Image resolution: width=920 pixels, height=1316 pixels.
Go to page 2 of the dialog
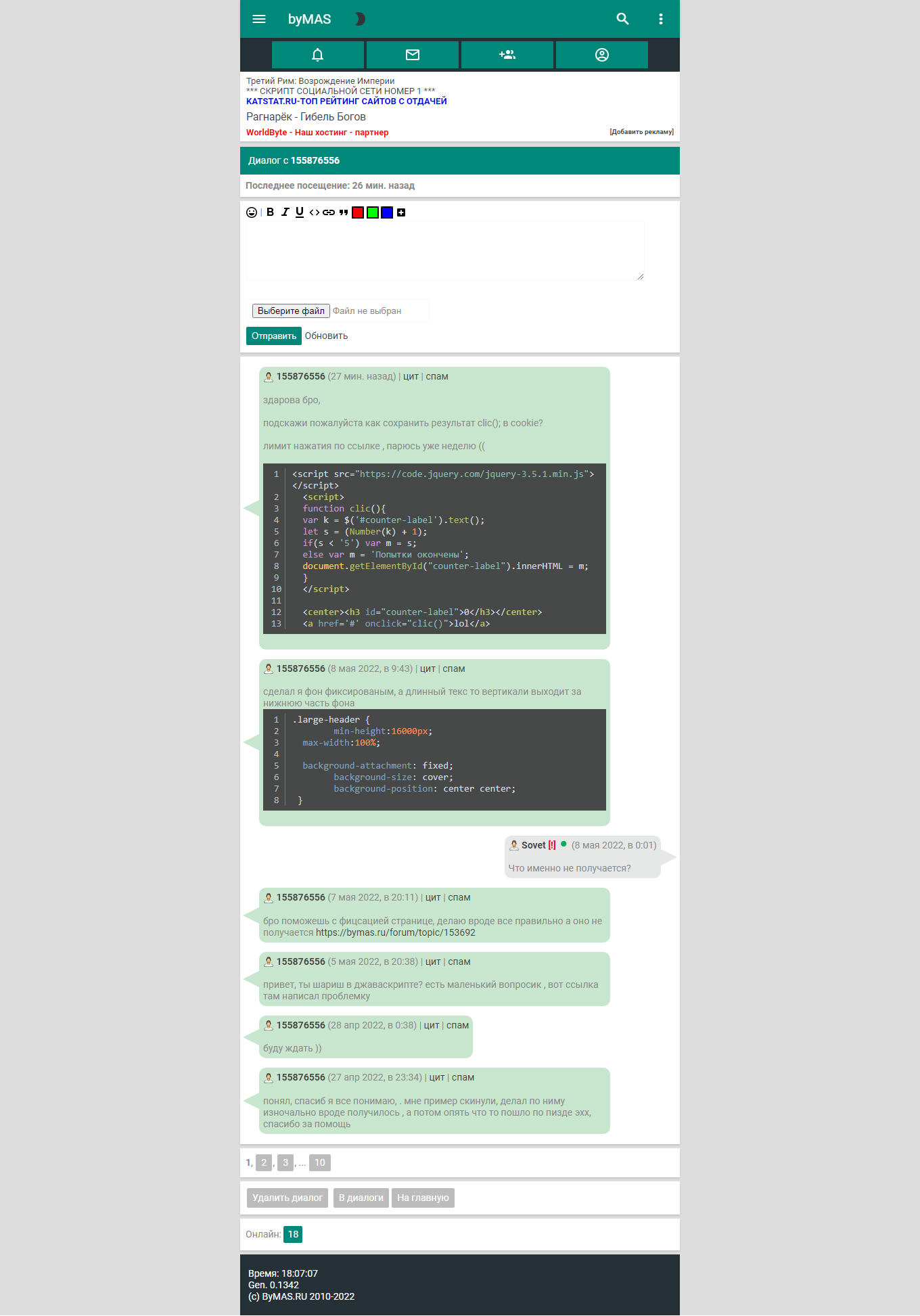[264, 1162]
